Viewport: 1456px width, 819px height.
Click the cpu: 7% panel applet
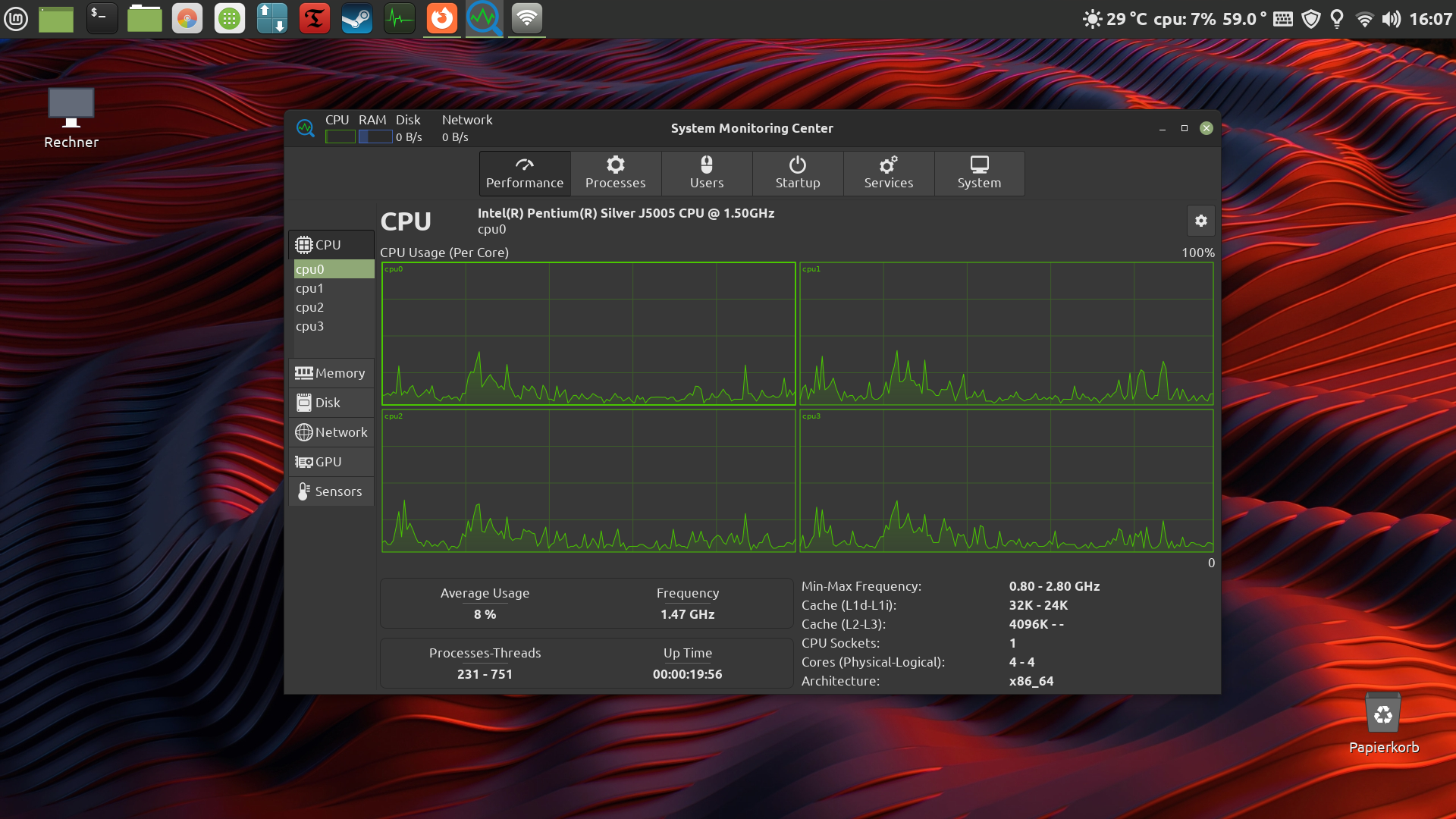pos(1185,19)
